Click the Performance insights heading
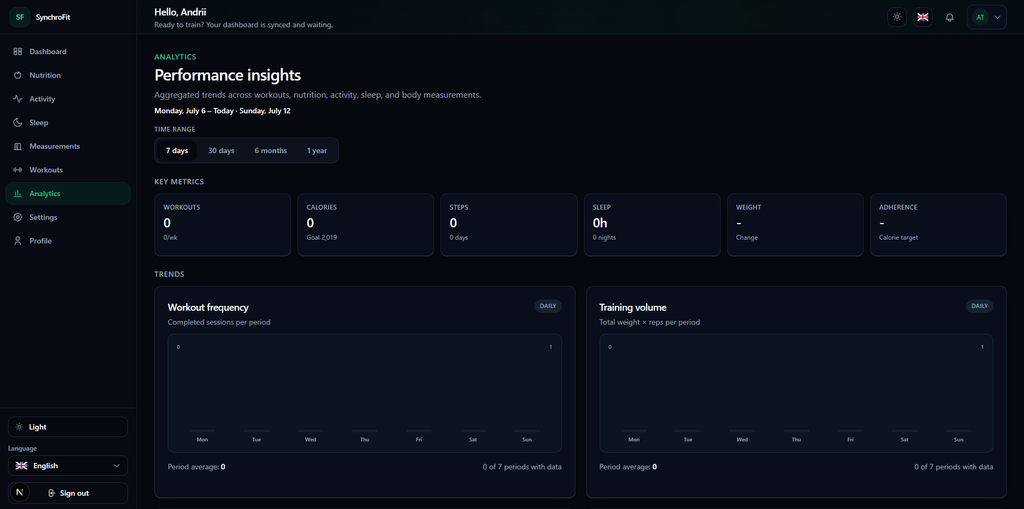Image resolution: width=1024 pixels, height=509 pixels. 227,75
